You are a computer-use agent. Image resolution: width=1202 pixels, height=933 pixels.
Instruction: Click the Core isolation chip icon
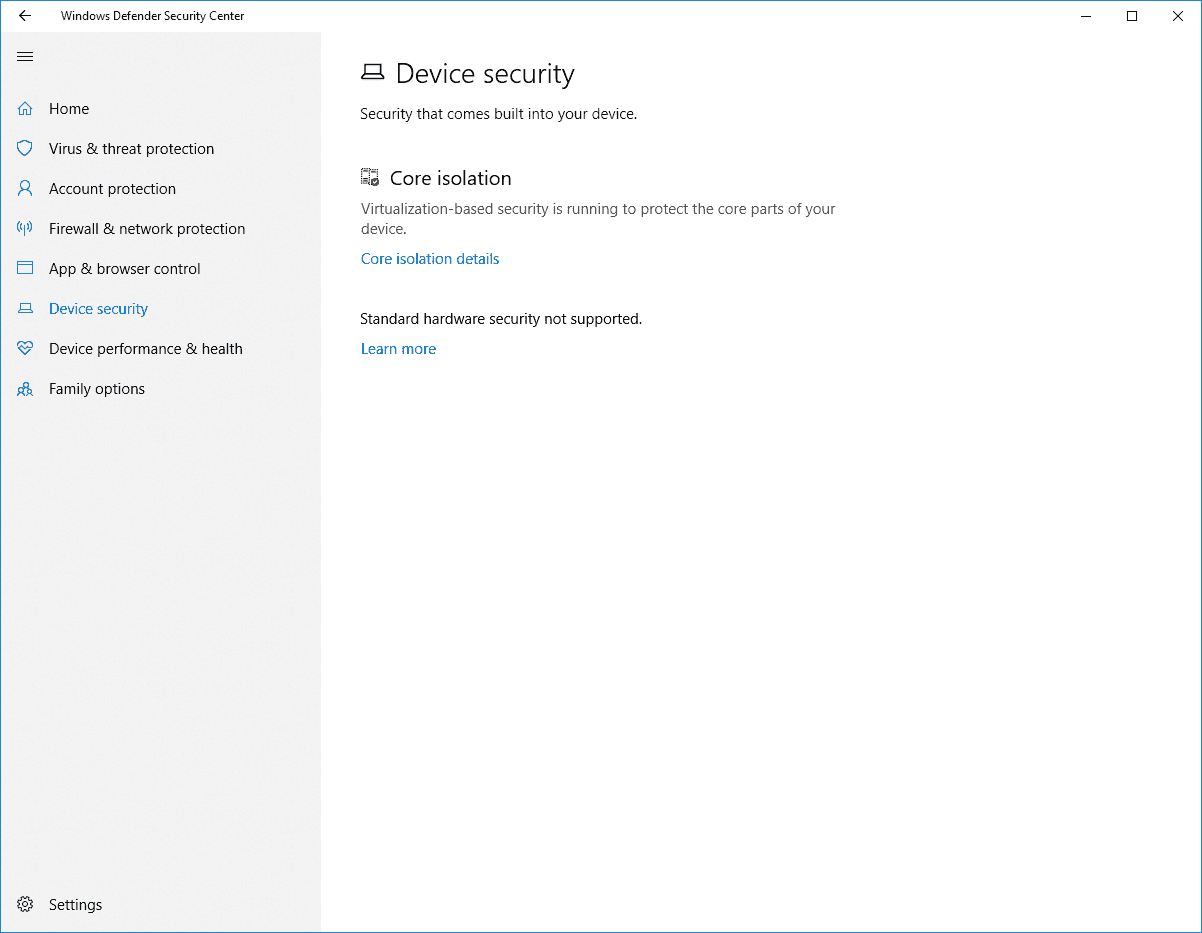tap(370, 177)
